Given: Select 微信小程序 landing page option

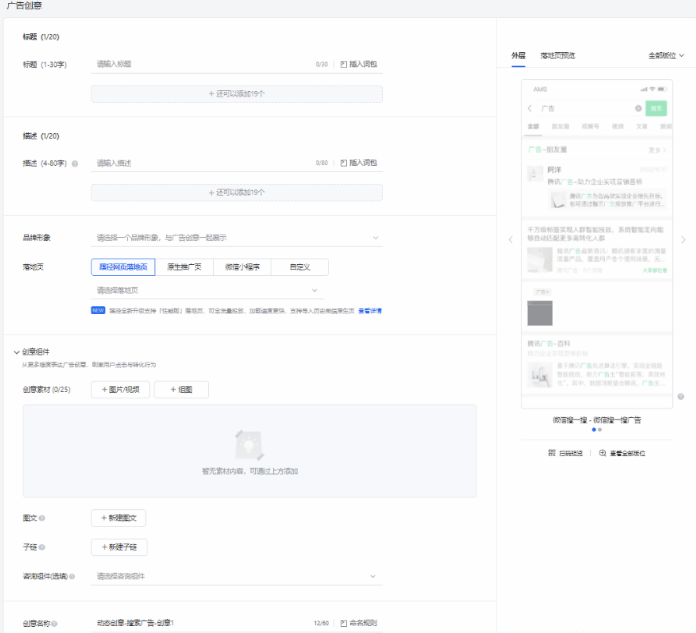Looking at the screenshot, I should click(x=241, y=267).
